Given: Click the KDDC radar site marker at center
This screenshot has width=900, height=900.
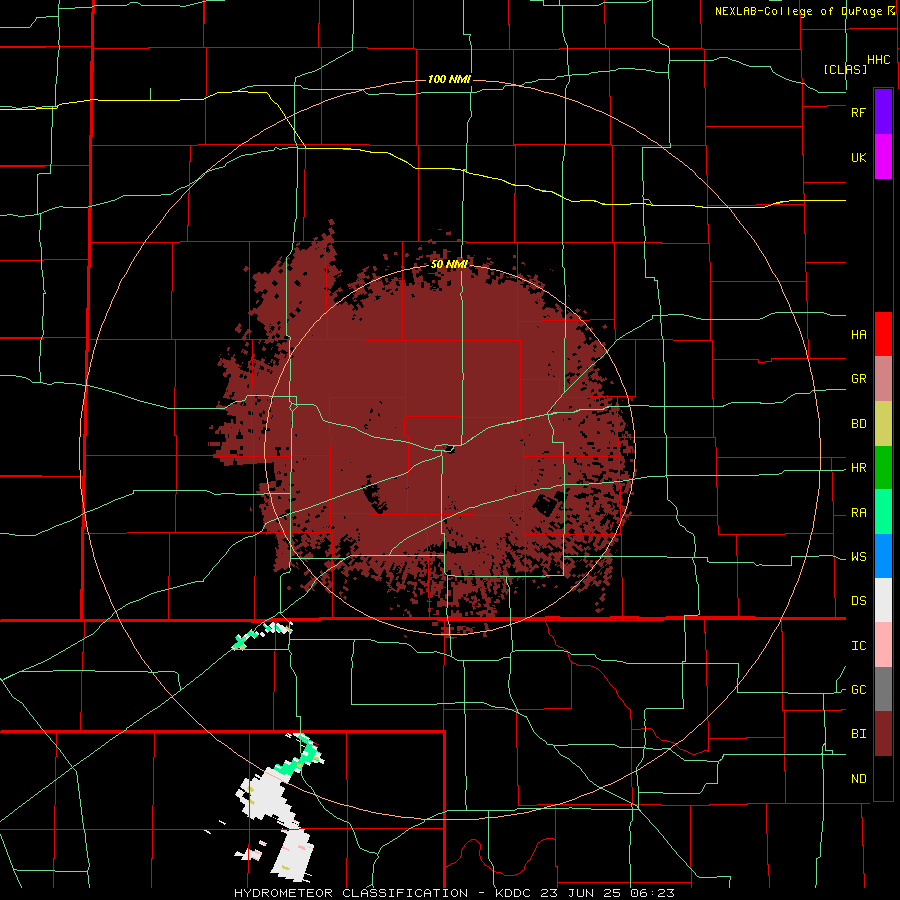Looking at the screenshot, I should 448,448.
